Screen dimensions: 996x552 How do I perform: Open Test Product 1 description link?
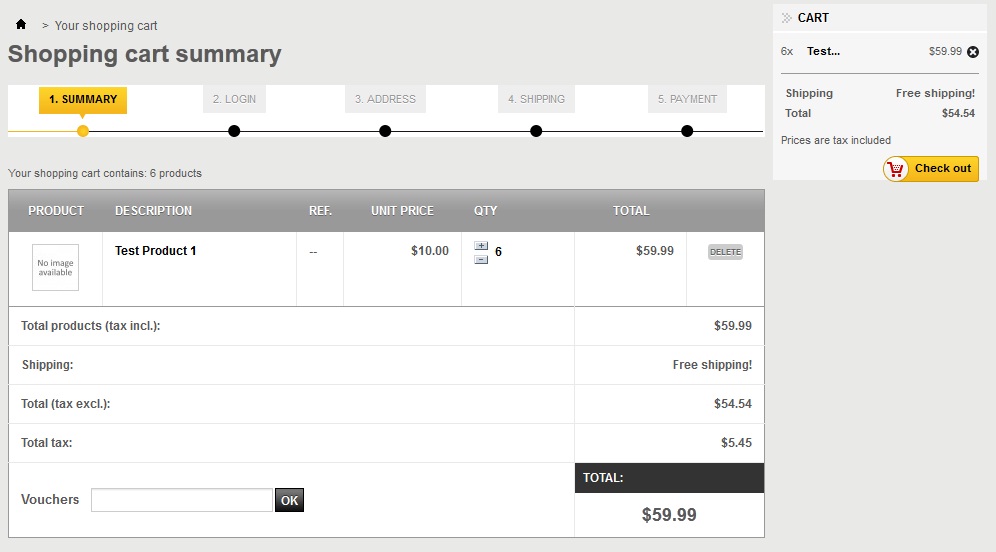(x=155, y=251)
